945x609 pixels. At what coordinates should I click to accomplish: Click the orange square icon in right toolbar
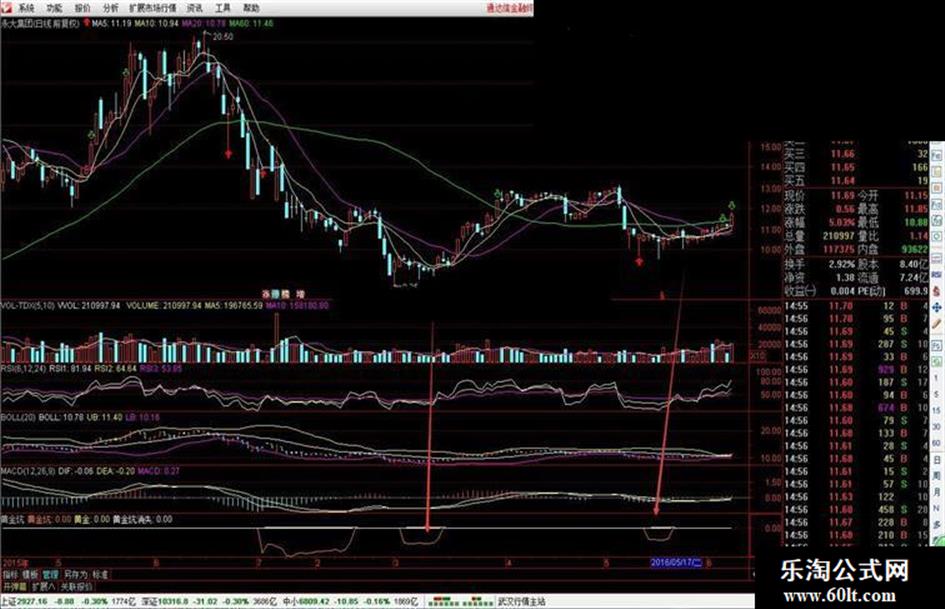pos(937,187)
